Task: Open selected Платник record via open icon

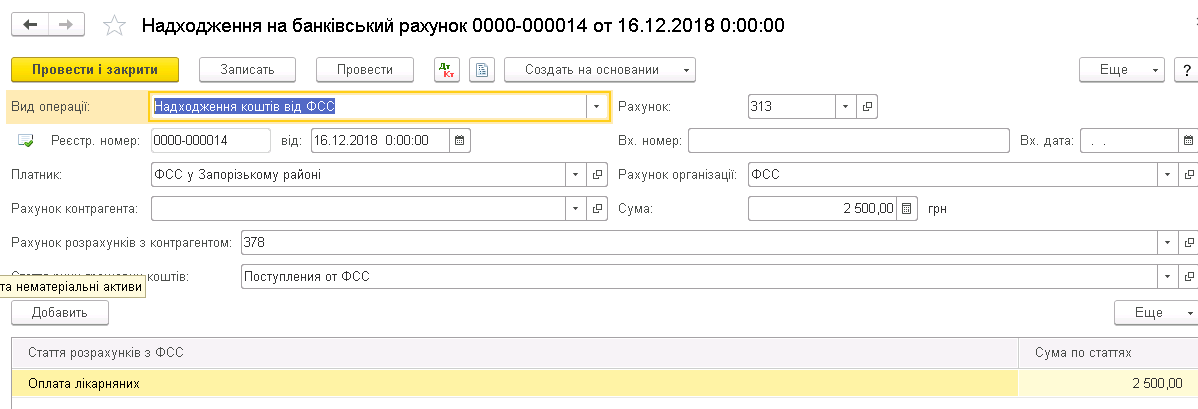Action: (x=598, y=175)
